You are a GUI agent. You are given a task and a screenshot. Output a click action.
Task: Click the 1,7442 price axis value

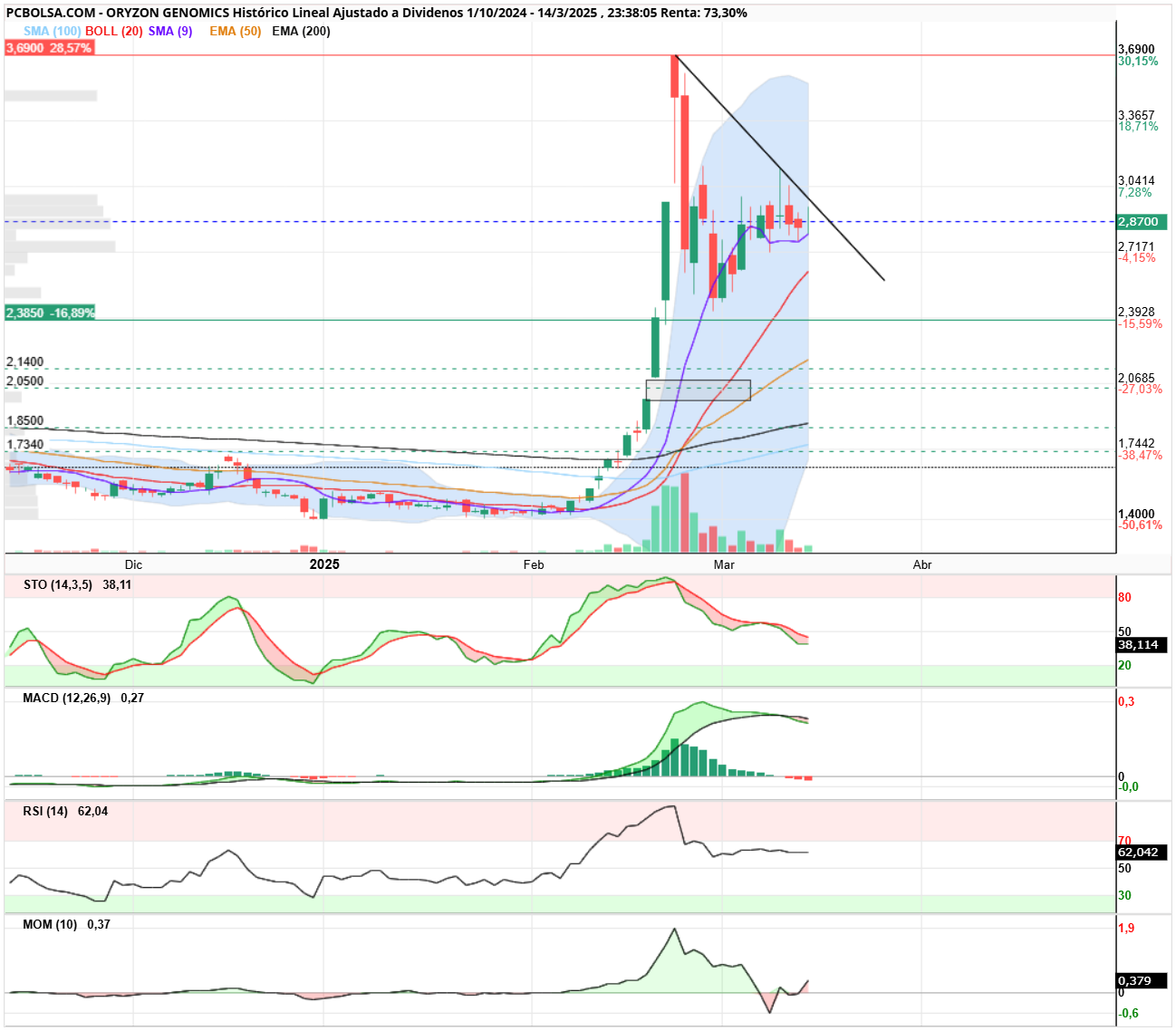1137,443
